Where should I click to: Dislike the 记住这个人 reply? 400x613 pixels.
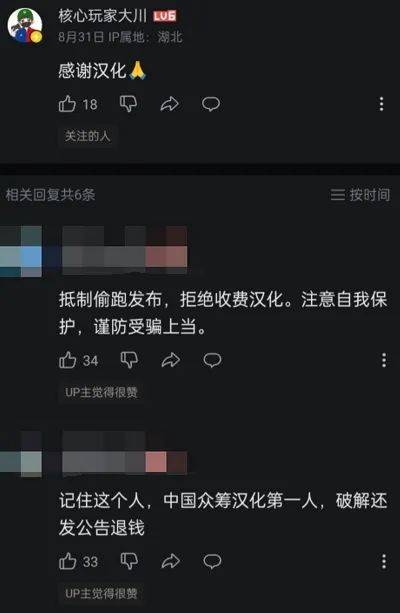coord(129,561)
